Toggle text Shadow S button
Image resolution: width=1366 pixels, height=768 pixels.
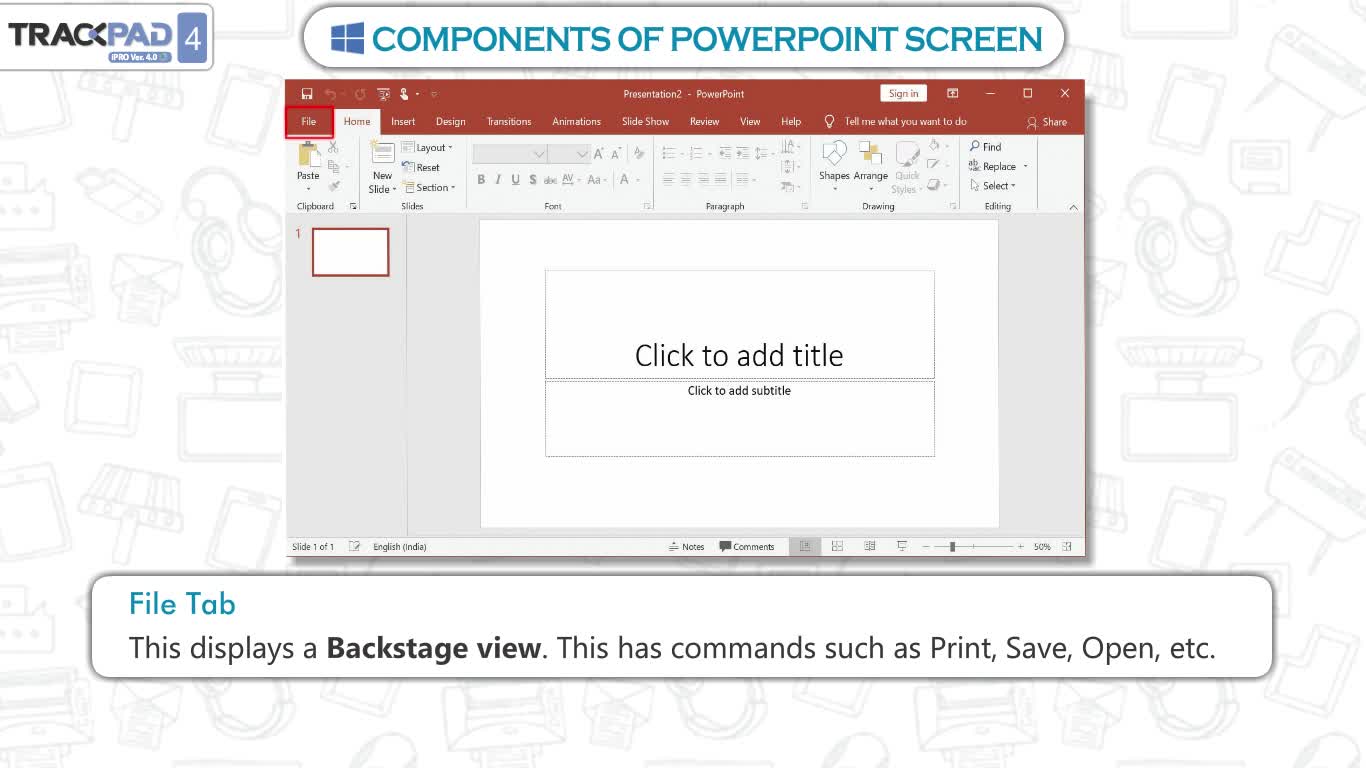pos(533,180)
